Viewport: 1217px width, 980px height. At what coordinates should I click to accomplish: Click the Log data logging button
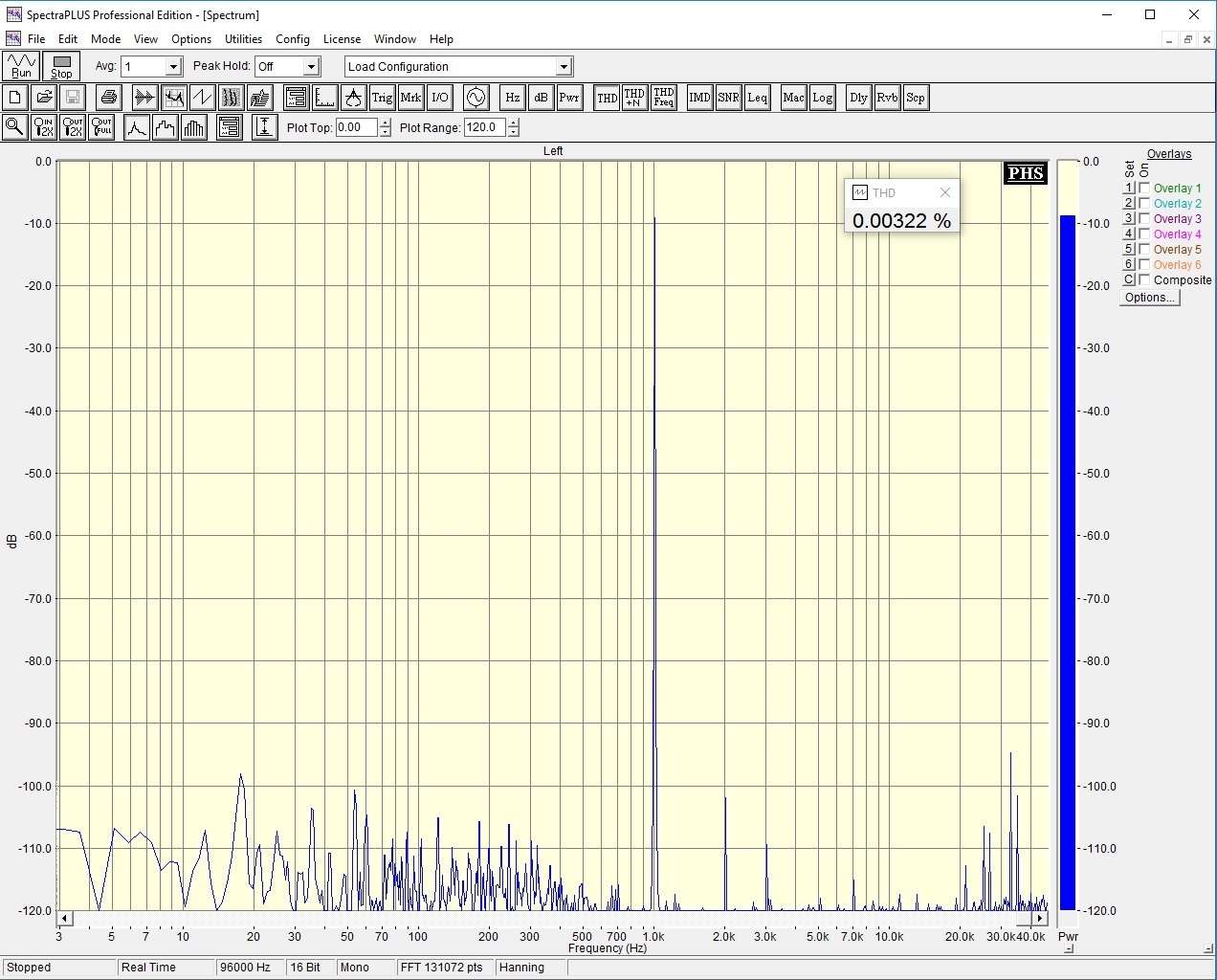(x=823, y=98)
